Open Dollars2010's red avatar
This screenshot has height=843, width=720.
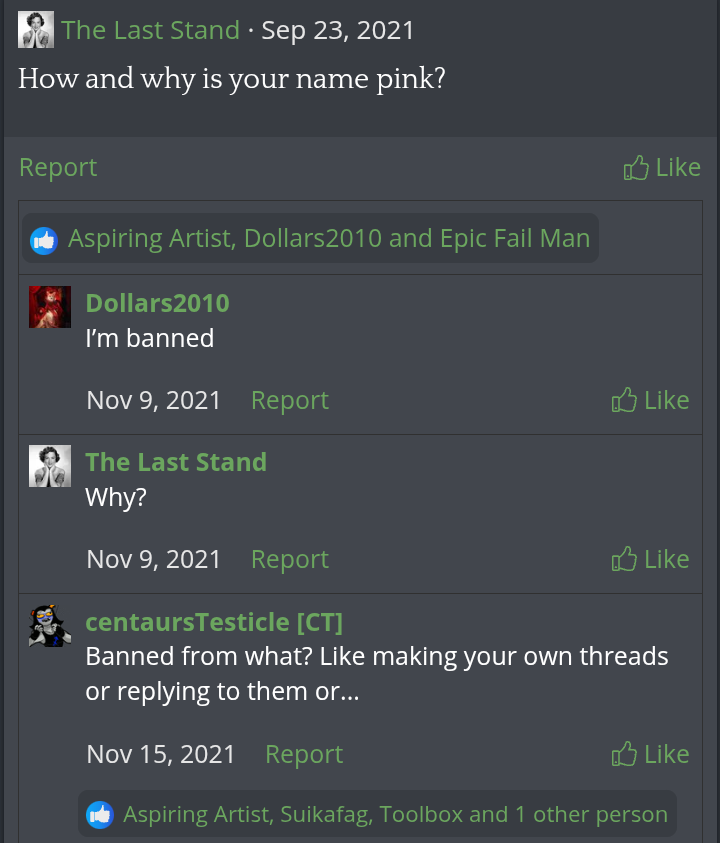tap(50, 307)
